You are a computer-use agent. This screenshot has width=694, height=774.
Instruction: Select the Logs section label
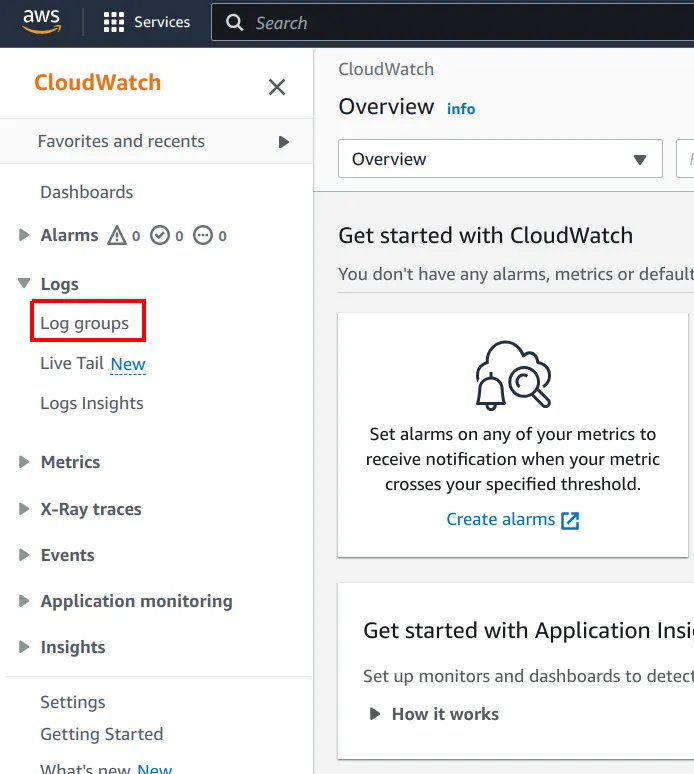point(60,284)
